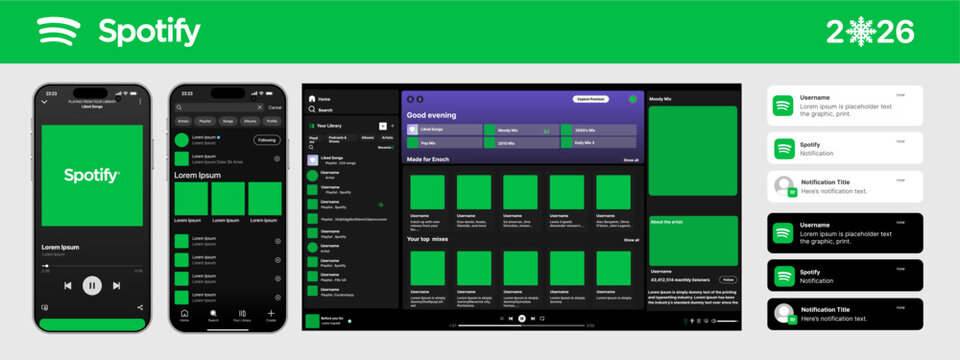Tap the album art on the now-playing phone
The height and width of the screenshot is (360, 960).
tap(92, 176)
